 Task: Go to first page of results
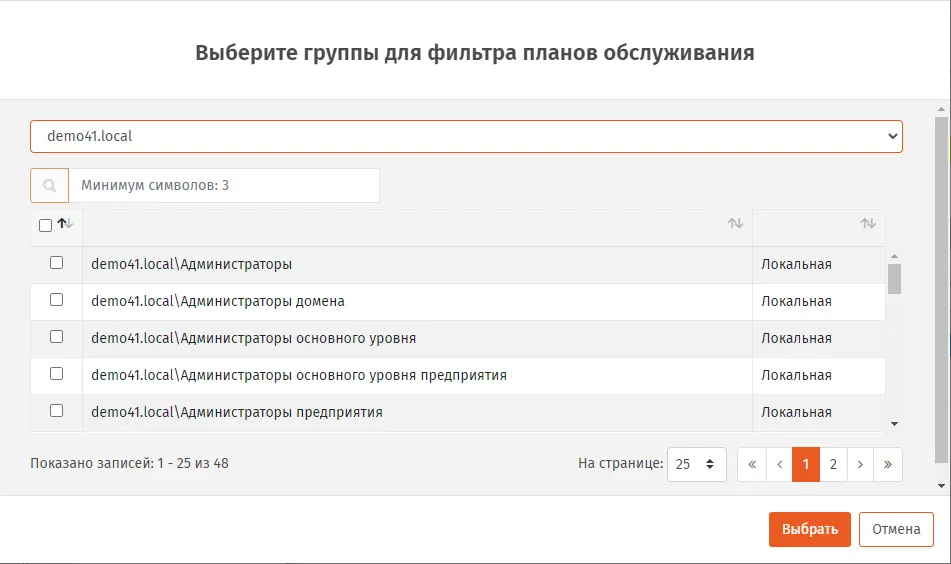[x=752, y=465]
